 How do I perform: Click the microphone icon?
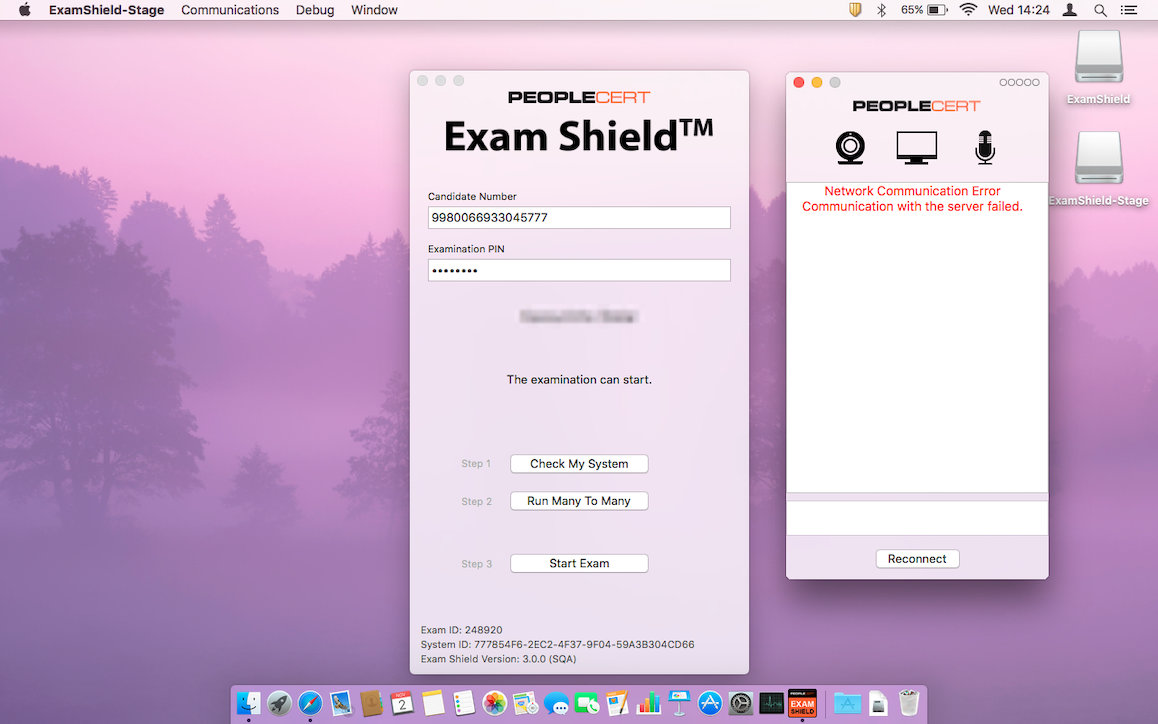coord(984,148)
